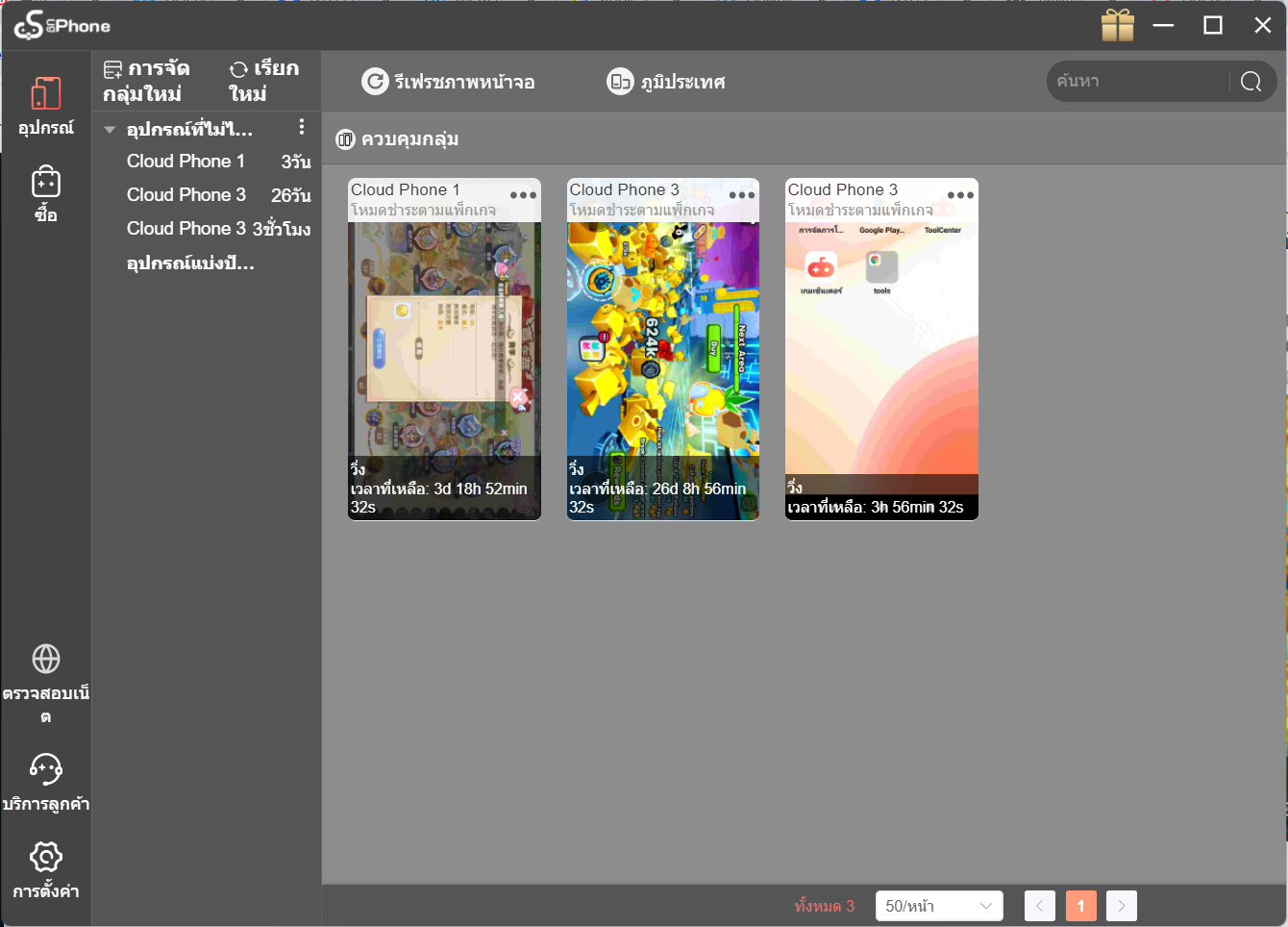
Task: Click รีเฟรชภาพหน้าจอ to refresh screenshots
Action: pyautogui.click(x=448, y=82)
